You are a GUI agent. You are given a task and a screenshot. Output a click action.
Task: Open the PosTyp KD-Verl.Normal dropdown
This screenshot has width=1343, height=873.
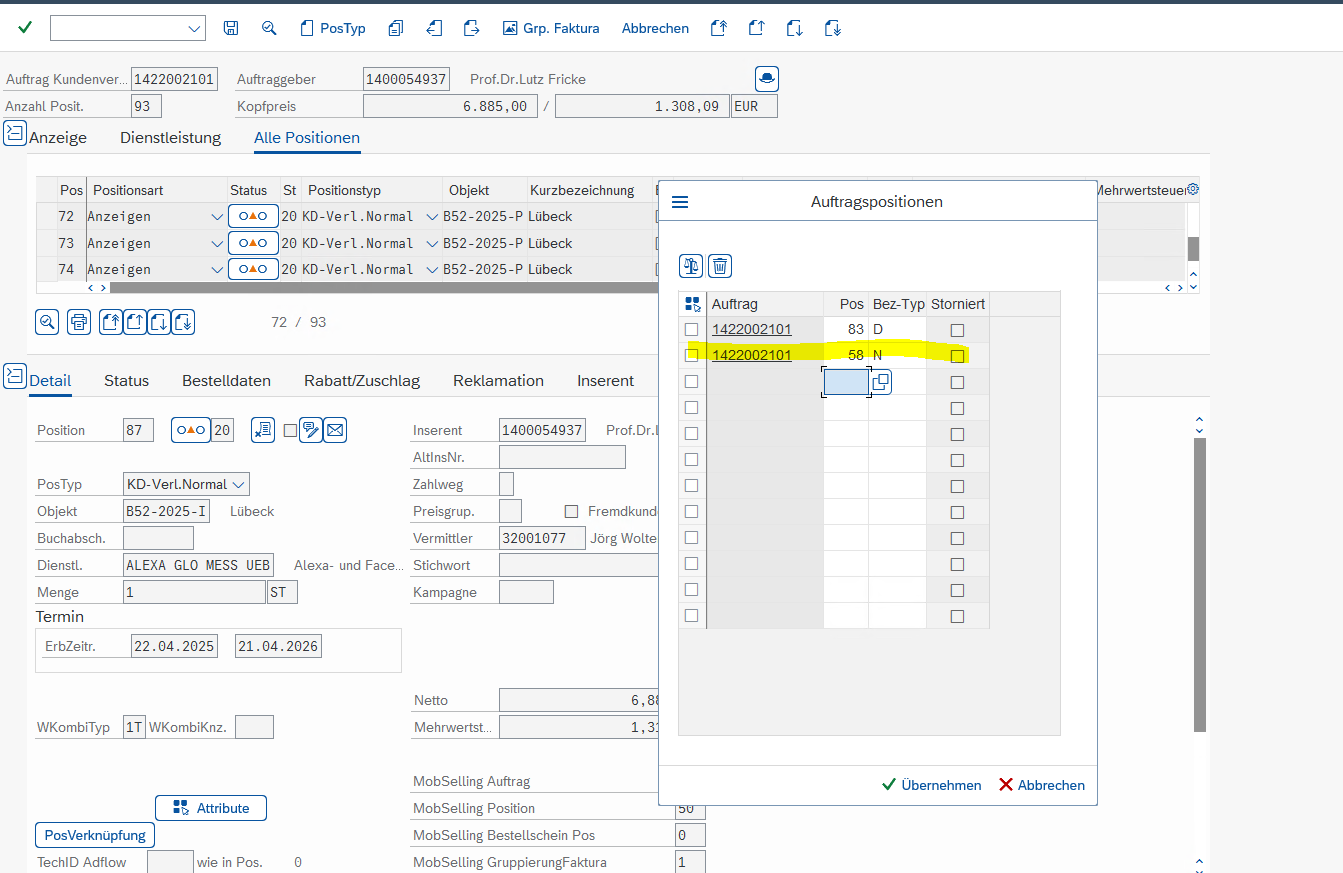239,484
